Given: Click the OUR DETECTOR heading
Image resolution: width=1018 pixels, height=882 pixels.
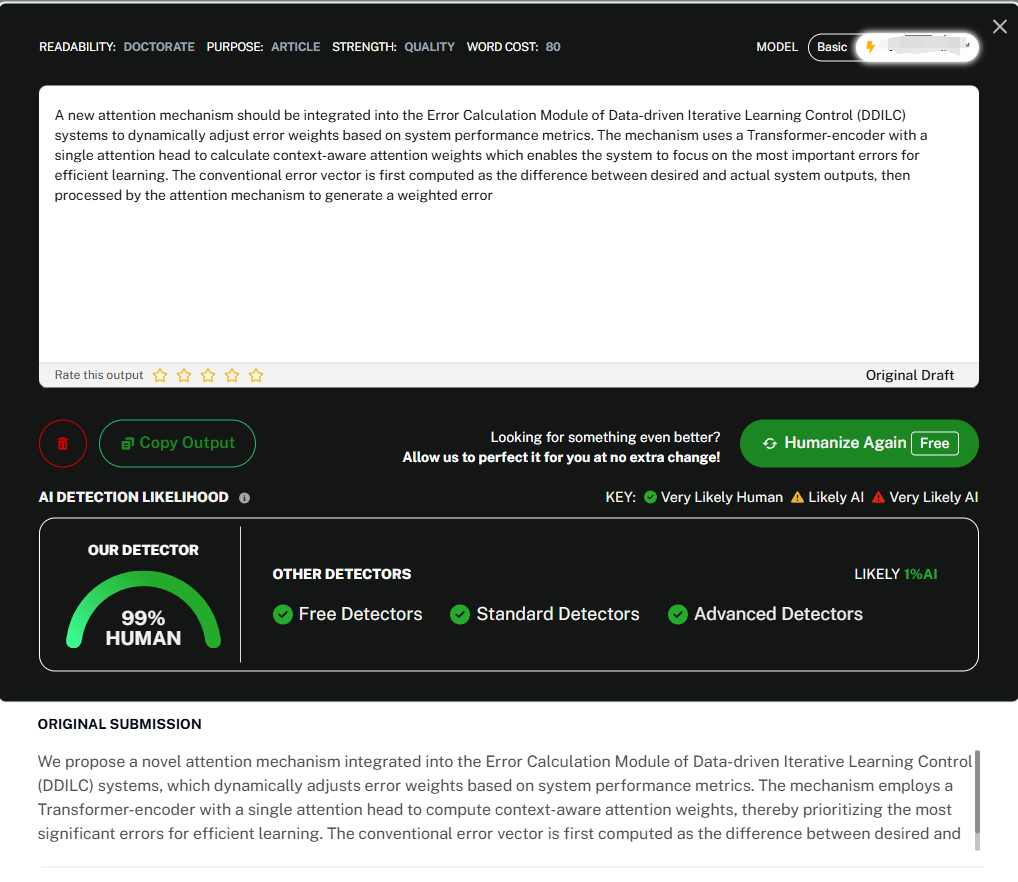Looking at the screenshot, I should (x=143, y=550).
